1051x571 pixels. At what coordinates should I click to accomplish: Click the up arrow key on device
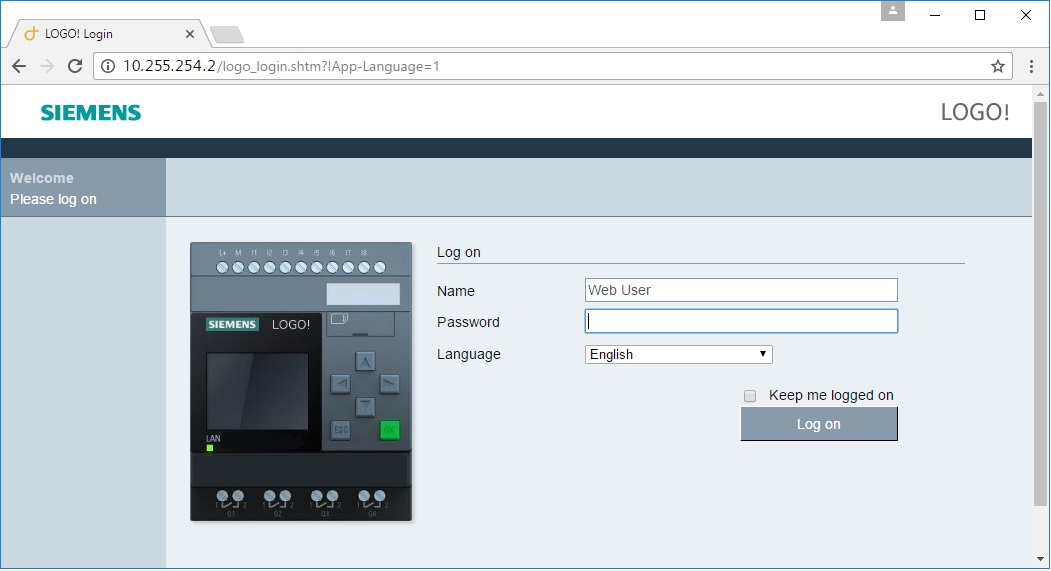tap(365, 362)
